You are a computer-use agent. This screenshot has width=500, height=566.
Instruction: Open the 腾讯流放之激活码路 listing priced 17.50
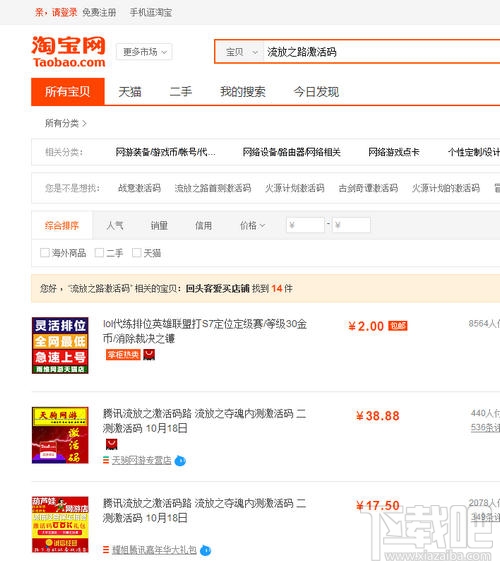tap(204, 510)
